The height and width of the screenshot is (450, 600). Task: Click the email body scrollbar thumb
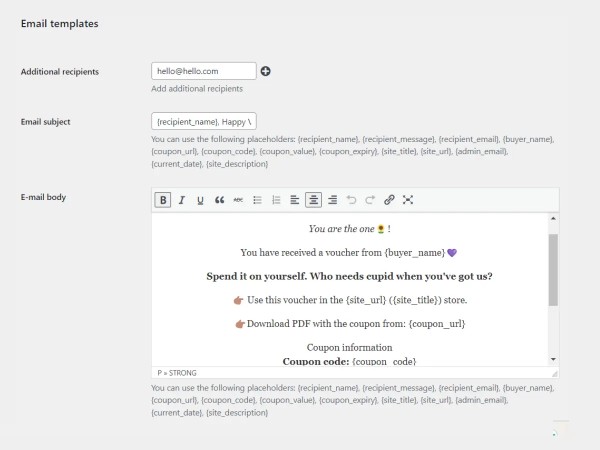[553, 270]
